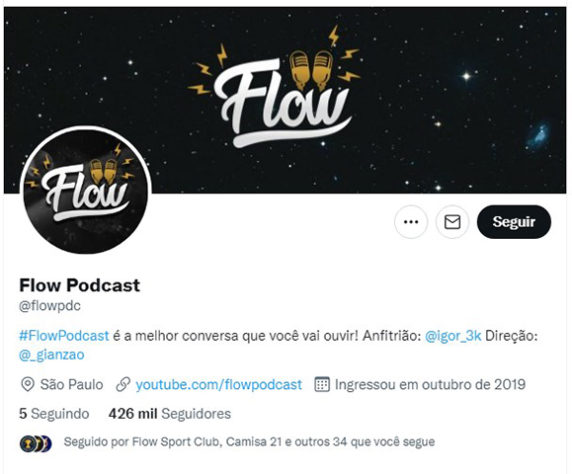Click the São Paulo location text
Image resolution: width=572 pixels, height=474 pixels.
coord(72,385)
